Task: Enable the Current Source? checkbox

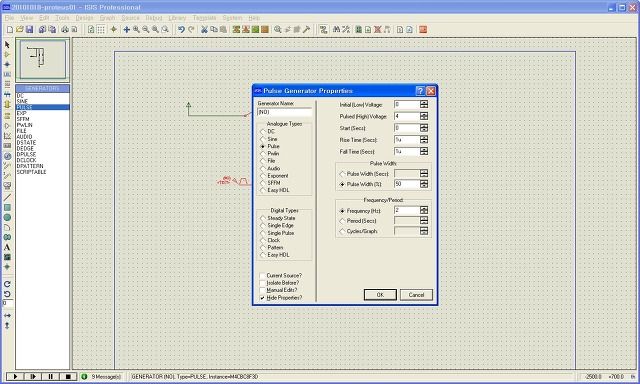Action: [262, 275]
